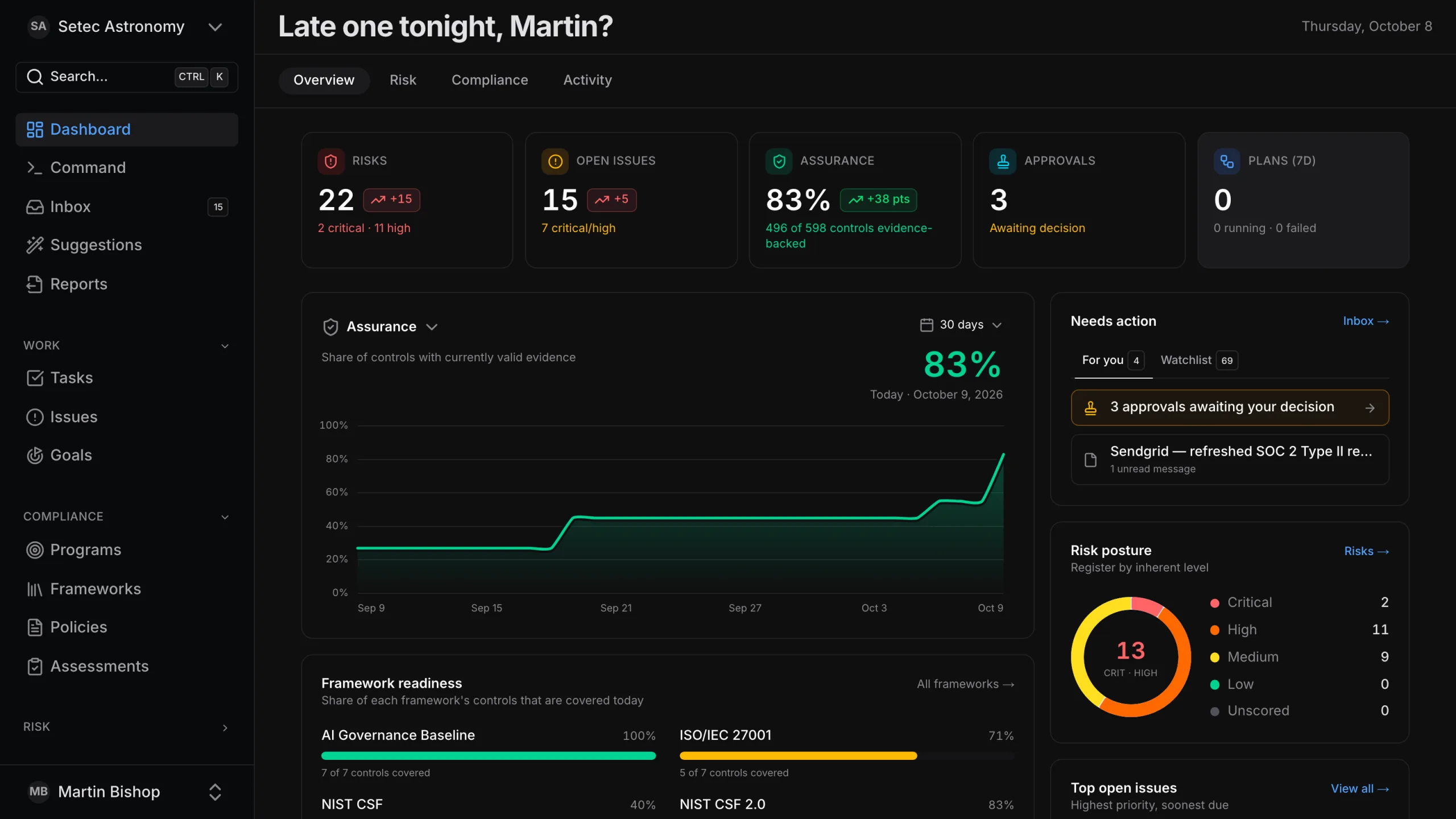Open the All frameworks link

tap(965, 684)
